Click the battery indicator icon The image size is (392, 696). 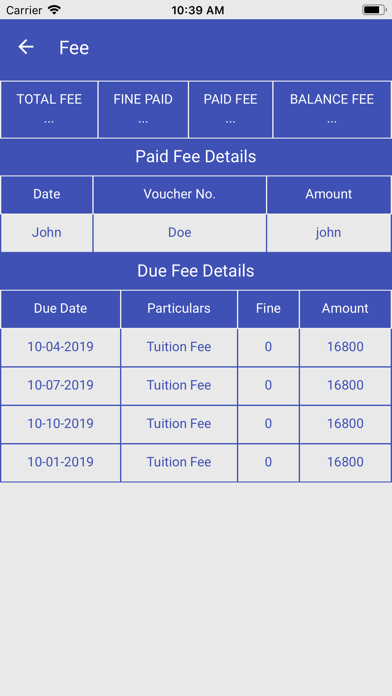click(x=374, y=10)
